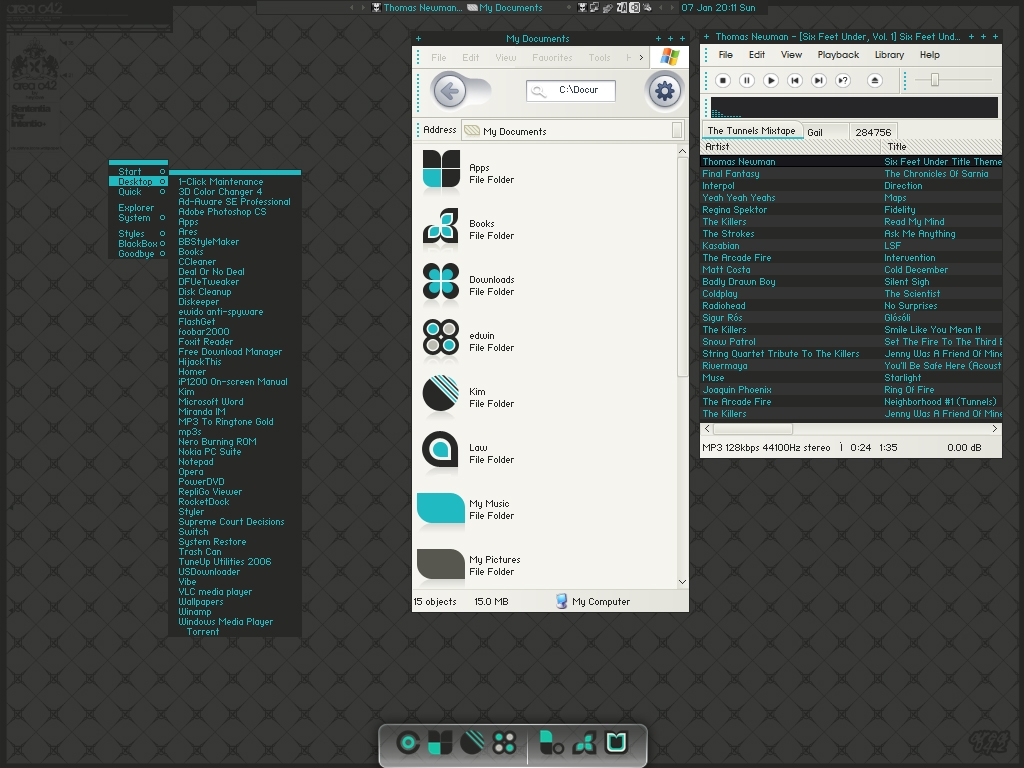
Task: Click the Back arrow in My Documents
Action: click(449, 91)
